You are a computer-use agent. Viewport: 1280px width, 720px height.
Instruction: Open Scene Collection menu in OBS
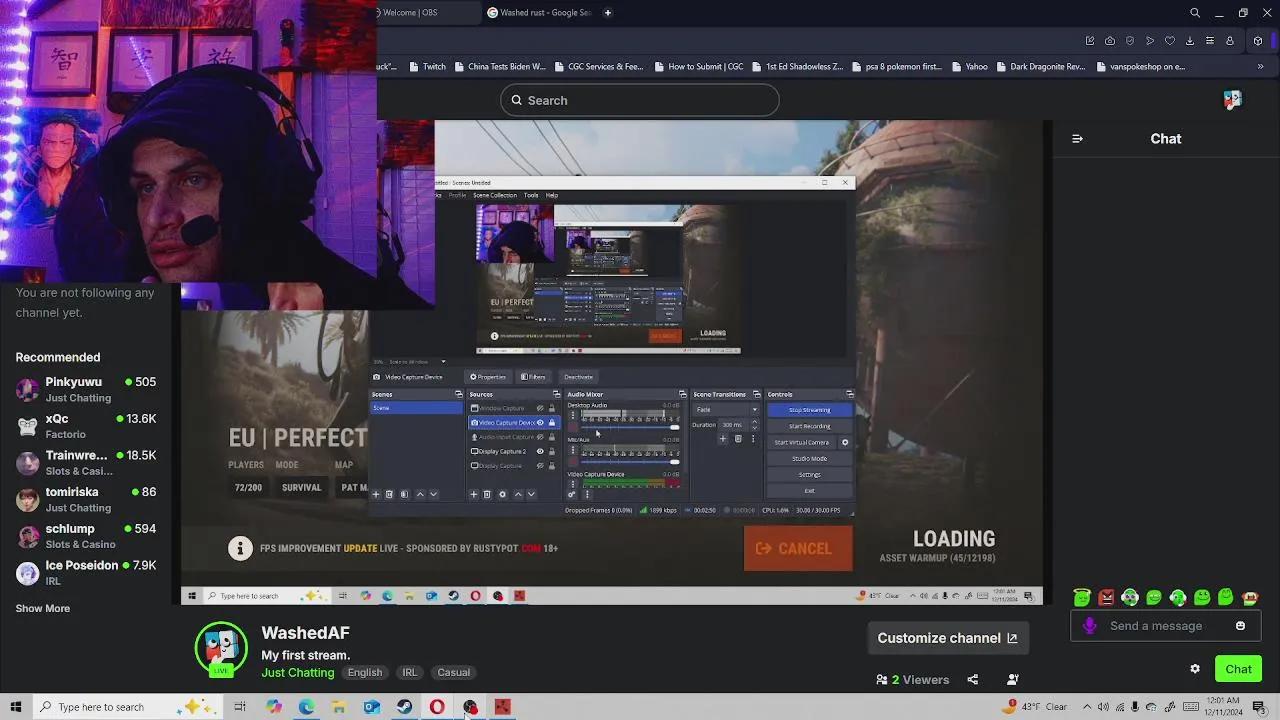(495, 195)
